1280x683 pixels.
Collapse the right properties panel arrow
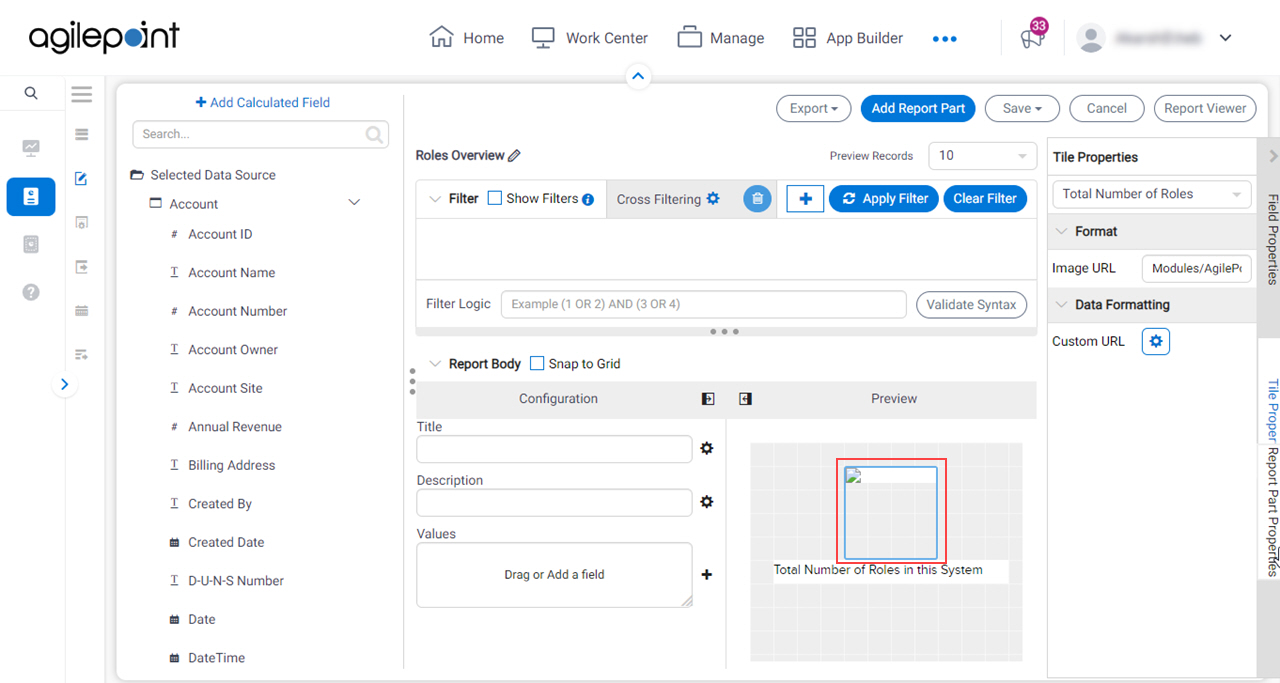click(x=1273, y=156)
